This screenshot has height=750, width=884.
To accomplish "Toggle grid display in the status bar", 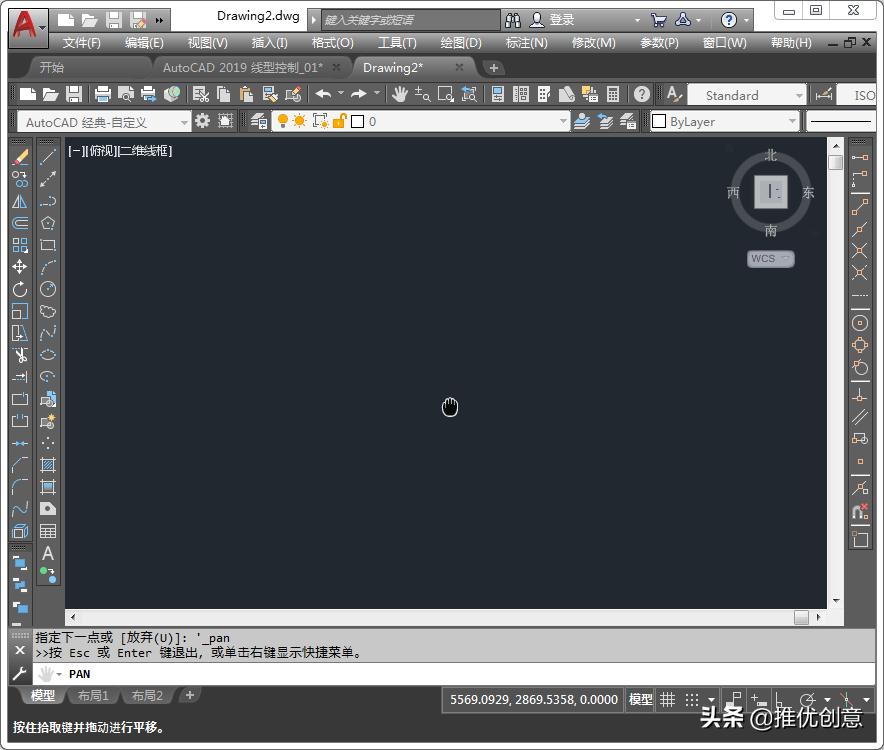I will point(667,700).
